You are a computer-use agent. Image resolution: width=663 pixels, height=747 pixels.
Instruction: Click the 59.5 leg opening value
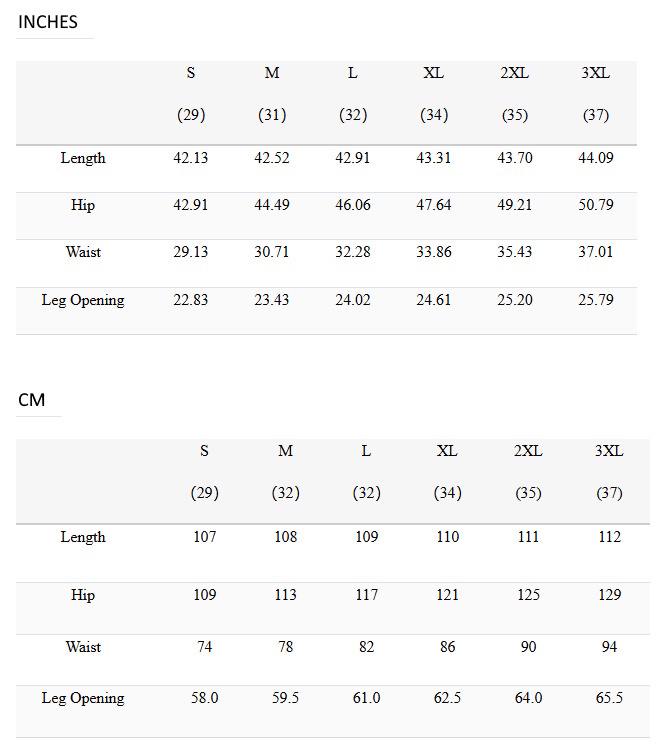pos(285,698)
